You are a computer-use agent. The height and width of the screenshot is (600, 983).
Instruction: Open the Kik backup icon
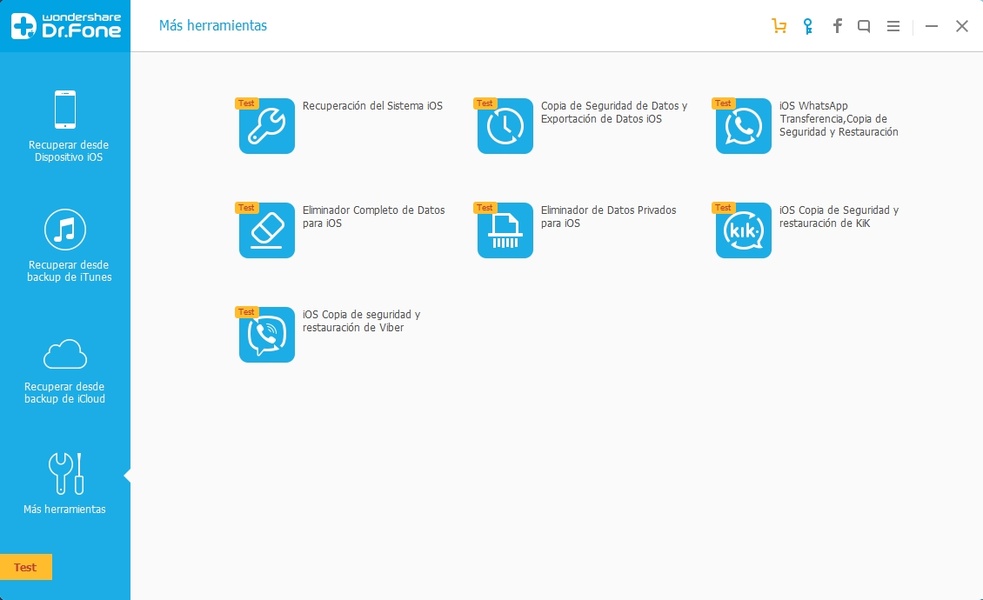(744, 230)
